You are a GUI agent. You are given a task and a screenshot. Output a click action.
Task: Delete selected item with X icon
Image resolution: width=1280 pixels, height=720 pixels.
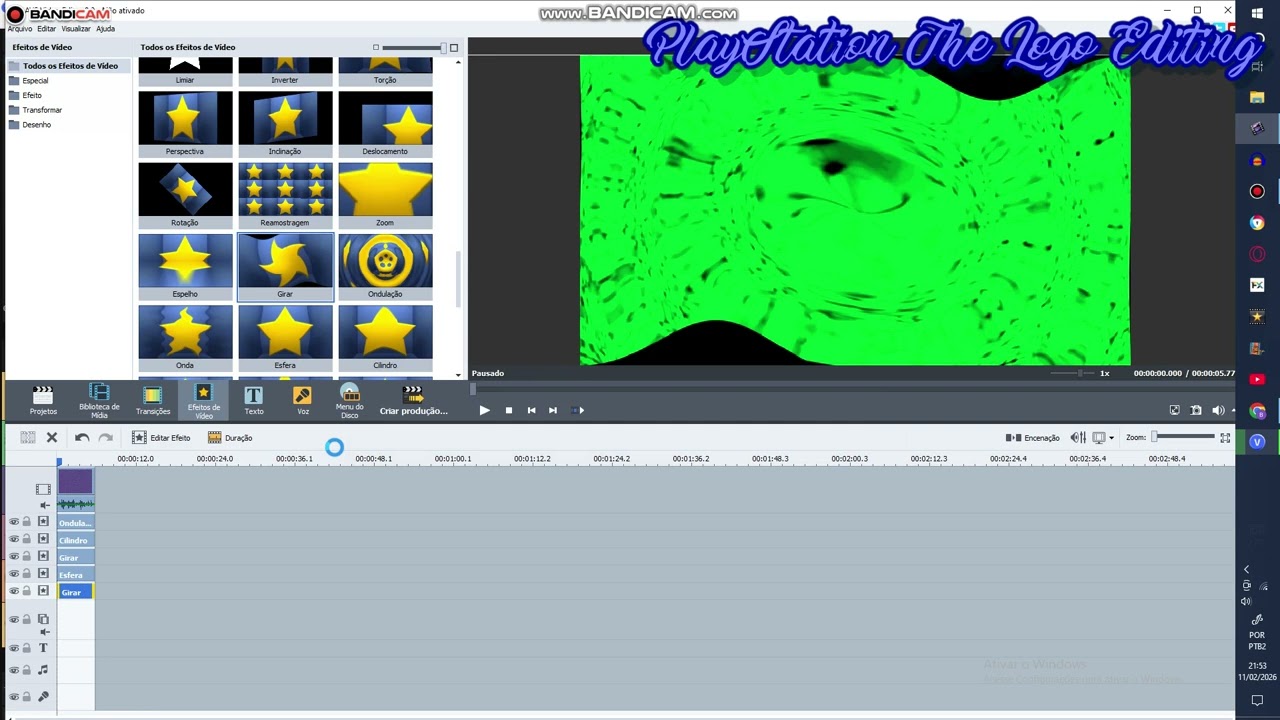[52, 437]
